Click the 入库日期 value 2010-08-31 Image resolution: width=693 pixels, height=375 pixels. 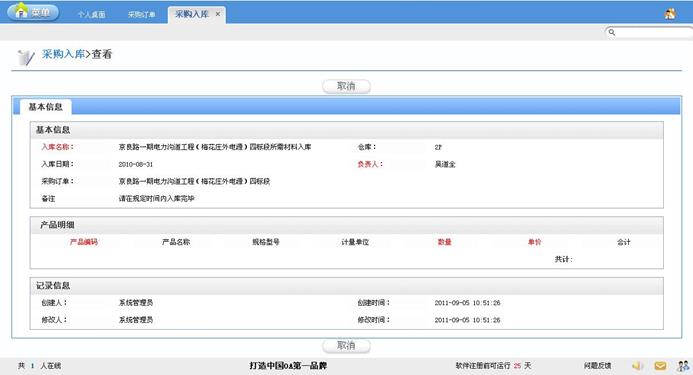[x=136, y=164]
